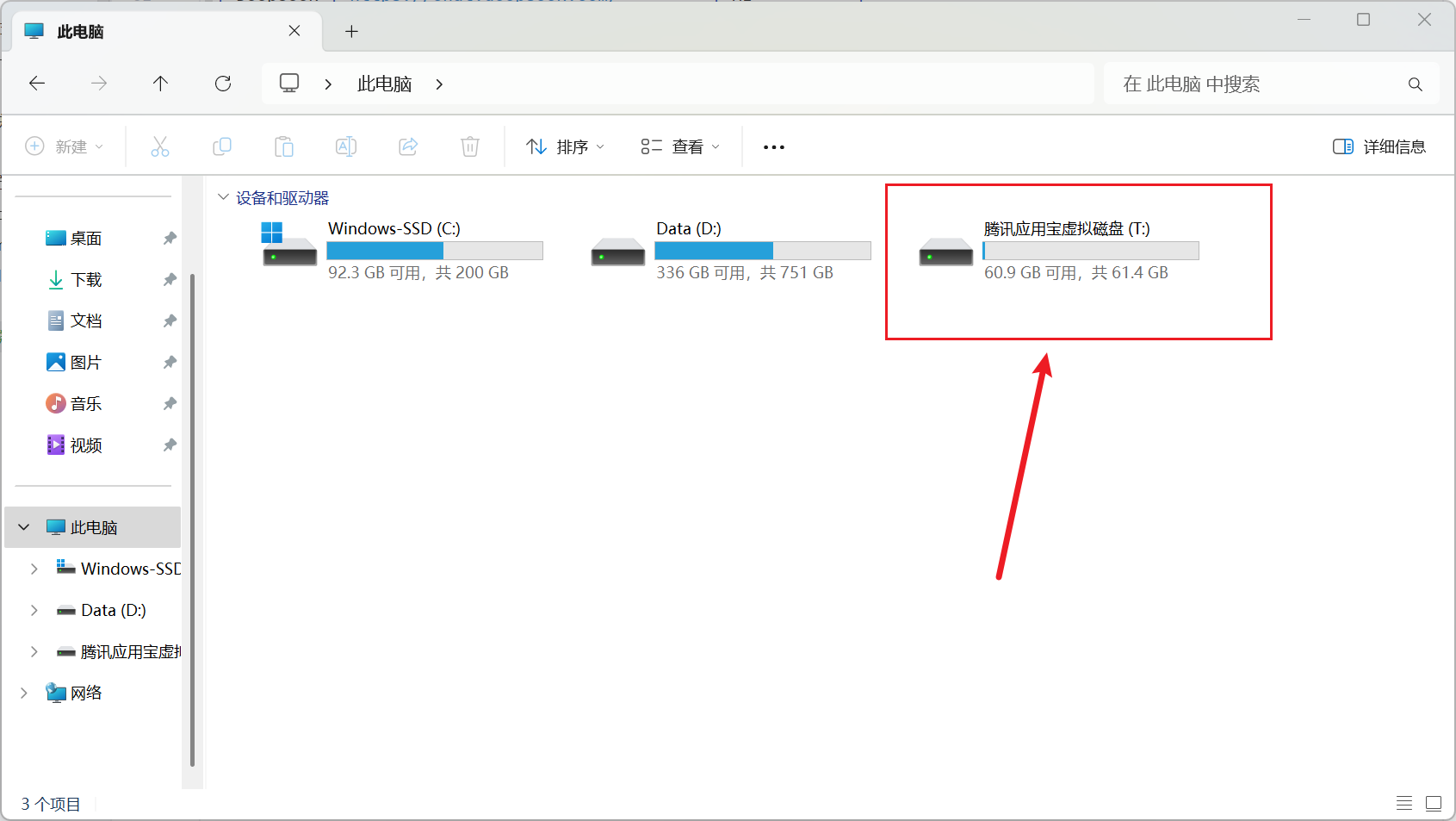Select Data (D:) in the navigation tree
The image size is (1456, 821).
pos(102,610)
